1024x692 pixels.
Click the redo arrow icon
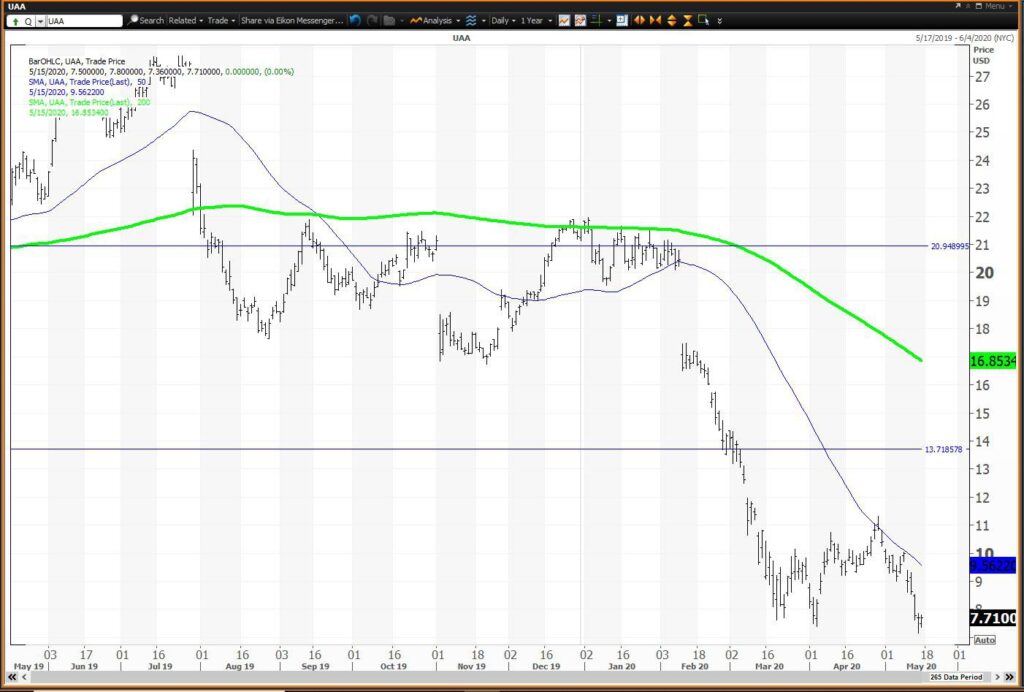(372, 21)
